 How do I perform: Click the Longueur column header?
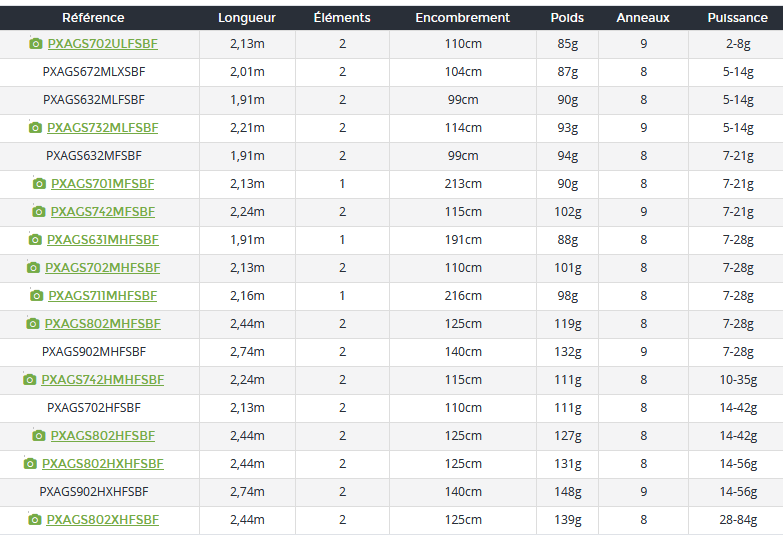coord(247,18)
